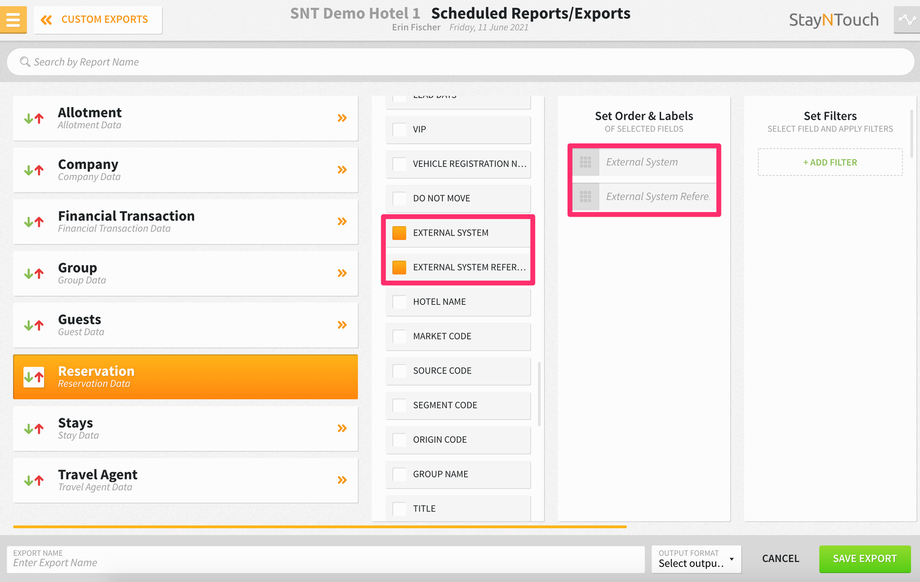The image size is (920, 582).
Task: Select the Travel Agent data category
Action: [185, 480]
